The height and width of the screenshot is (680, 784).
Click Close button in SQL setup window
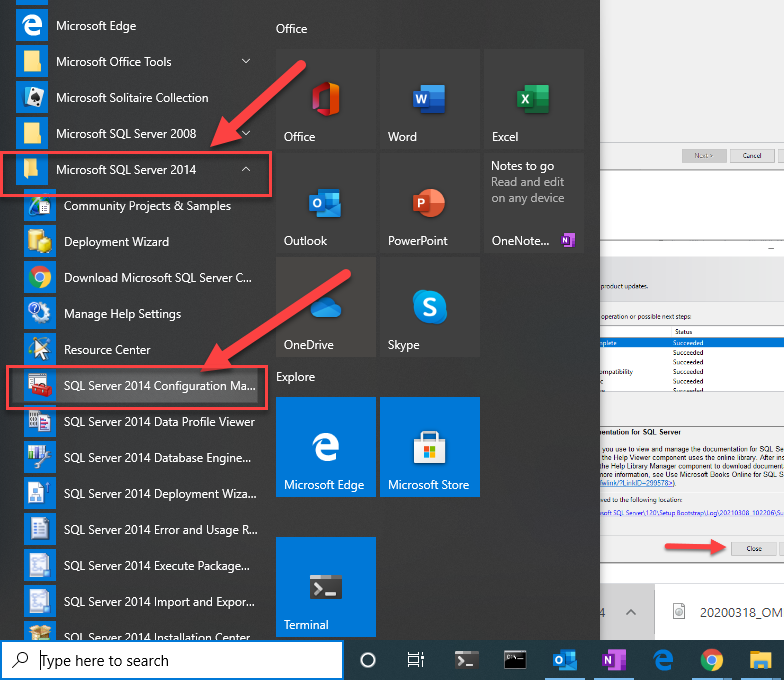pyautogui.click(x=754, y=548)
